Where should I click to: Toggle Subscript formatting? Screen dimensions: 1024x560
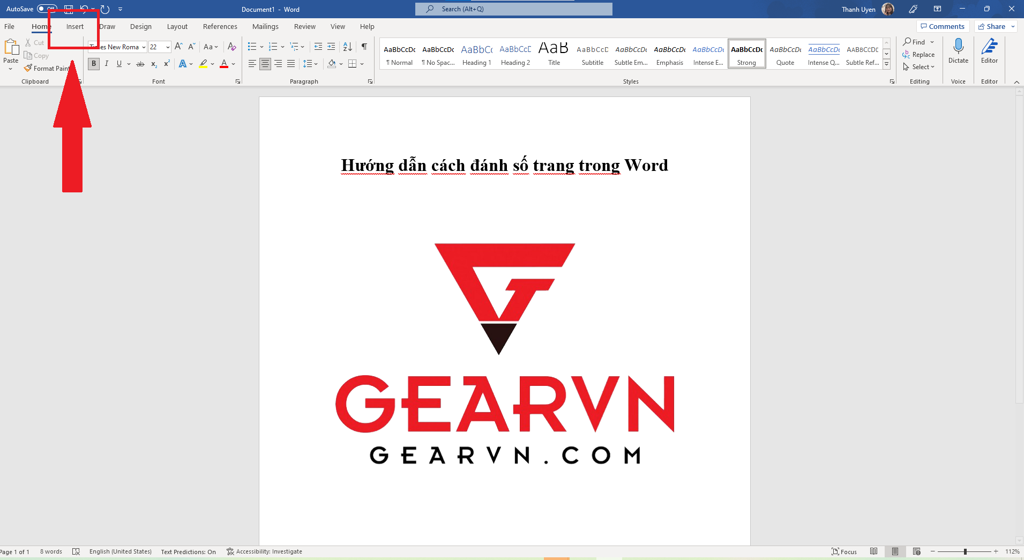(x=153, y=64)
